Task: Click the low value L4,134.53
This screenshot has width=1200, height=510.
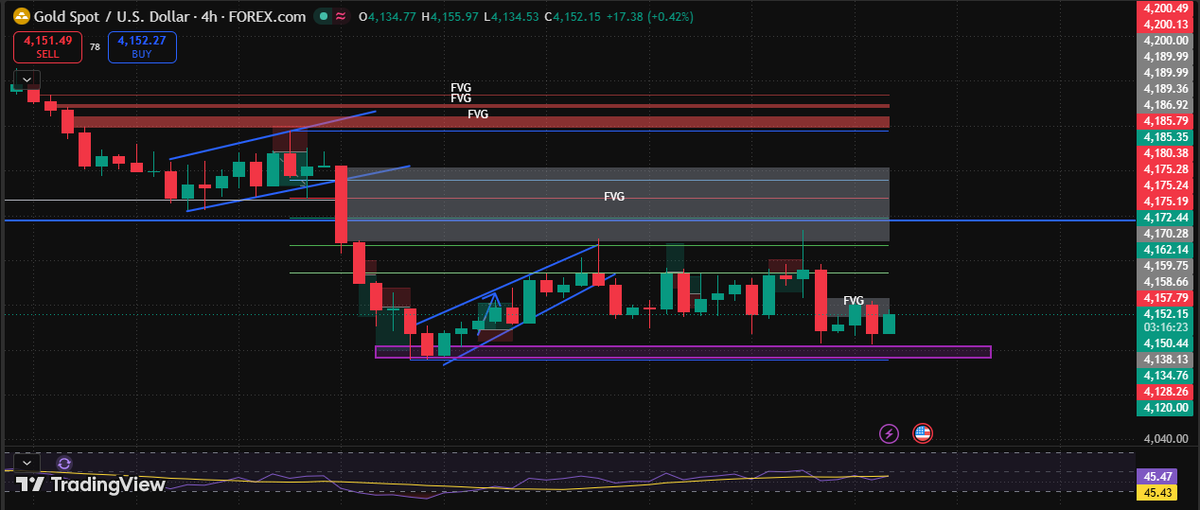Action: [x=509, y=17]
